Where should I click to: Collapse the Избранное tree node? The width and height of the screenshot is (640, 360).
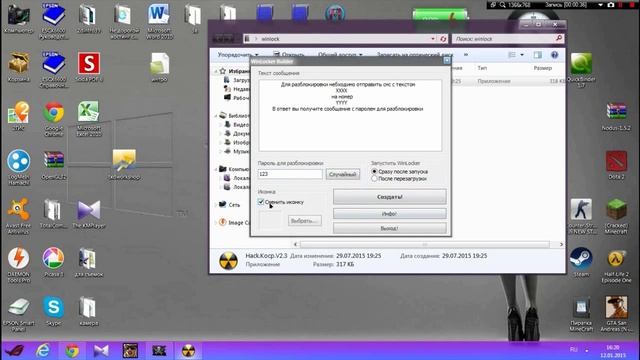click(x=216, y=71)
